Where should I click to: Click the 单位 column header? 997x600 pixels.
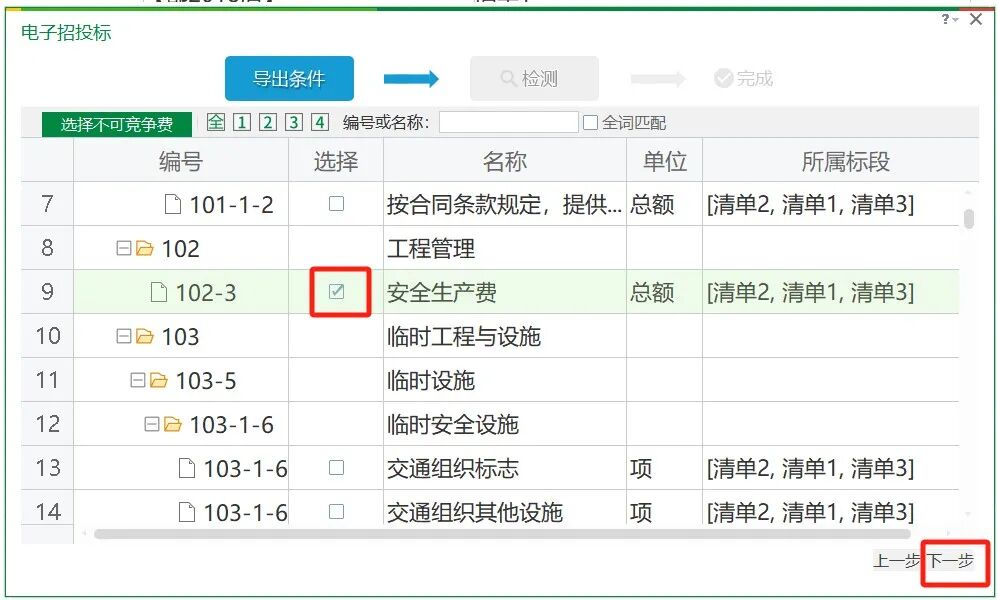point(664,161)
